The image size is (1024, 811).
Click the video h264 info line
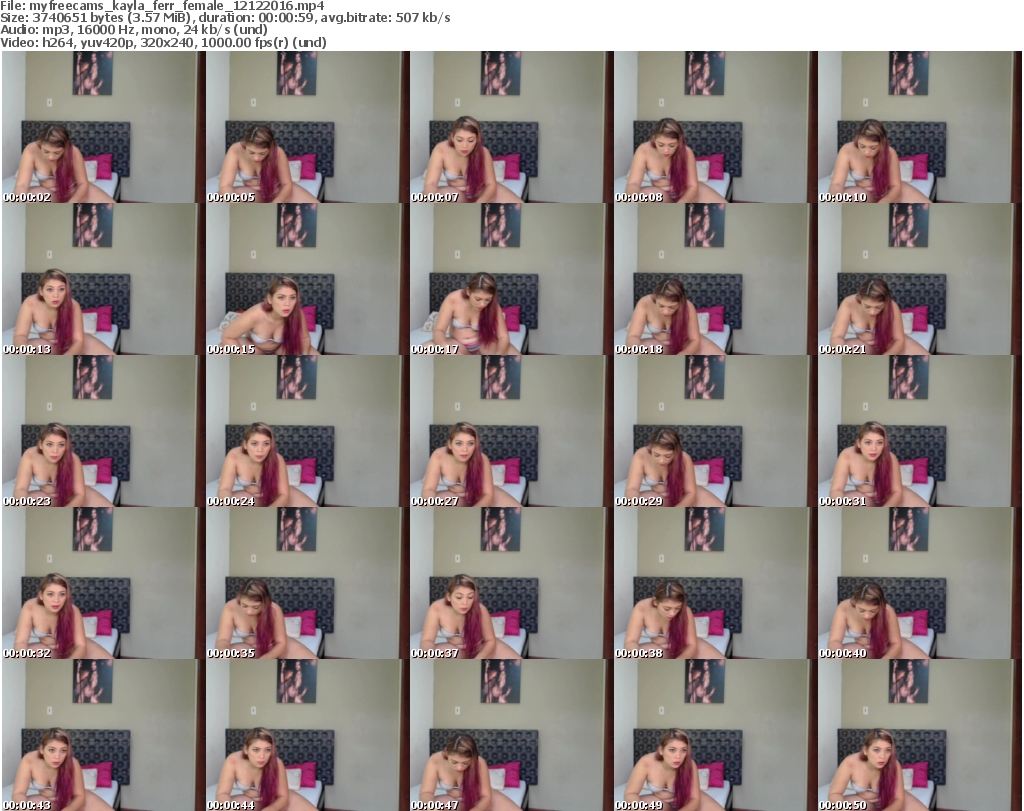point(163,42)
